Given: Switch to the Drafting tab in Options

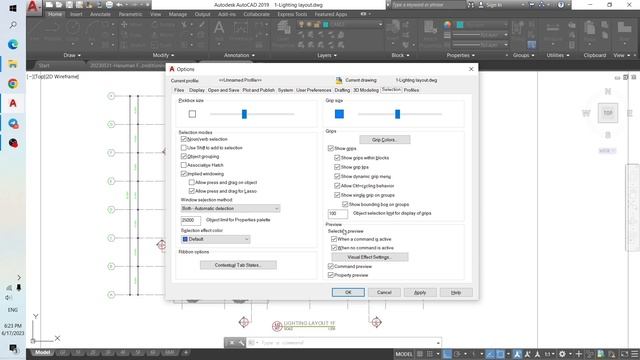Looking at the screenshot, I should pyautogui.click(x=342, y=90).
